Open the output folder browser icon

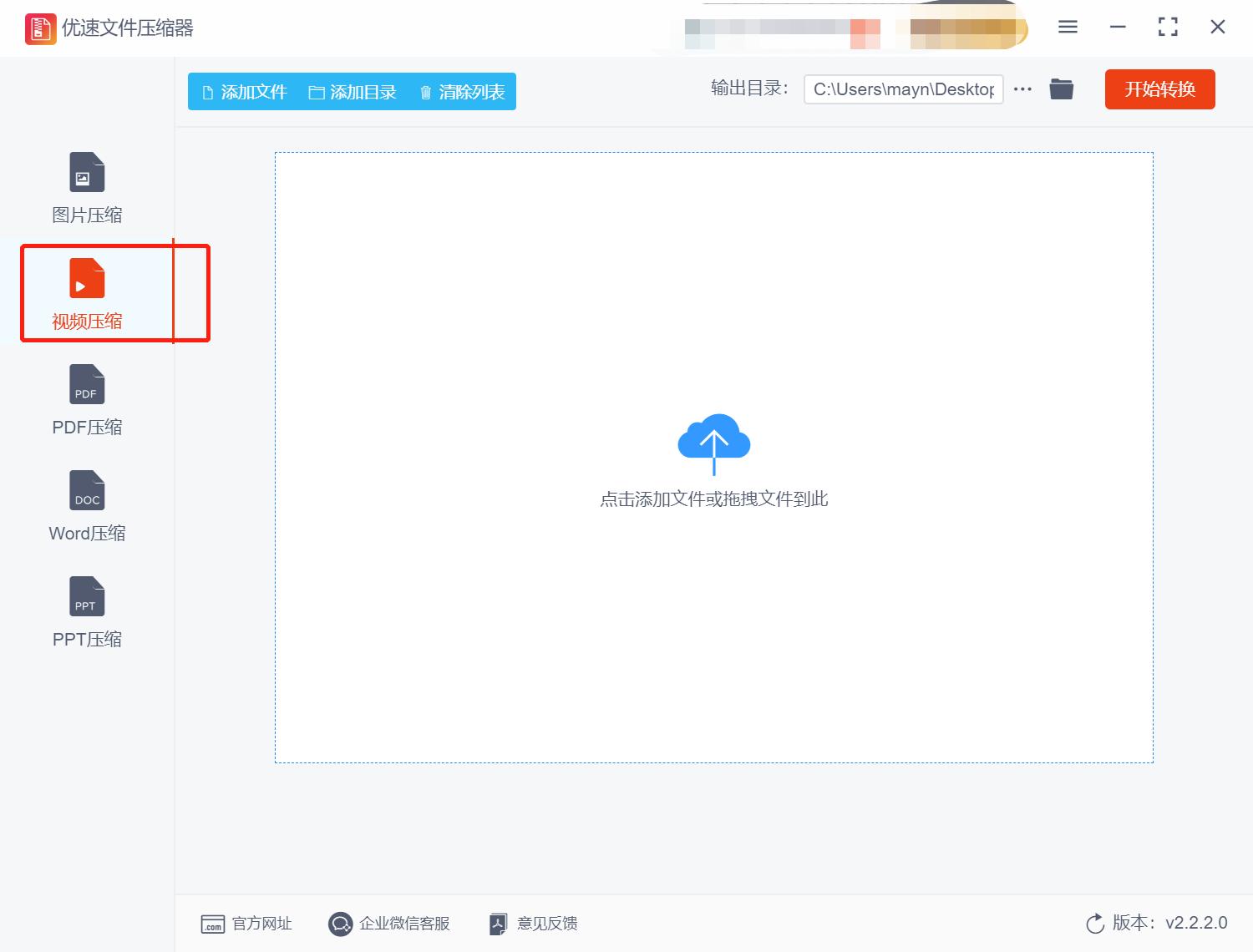tap(1061, 89)
